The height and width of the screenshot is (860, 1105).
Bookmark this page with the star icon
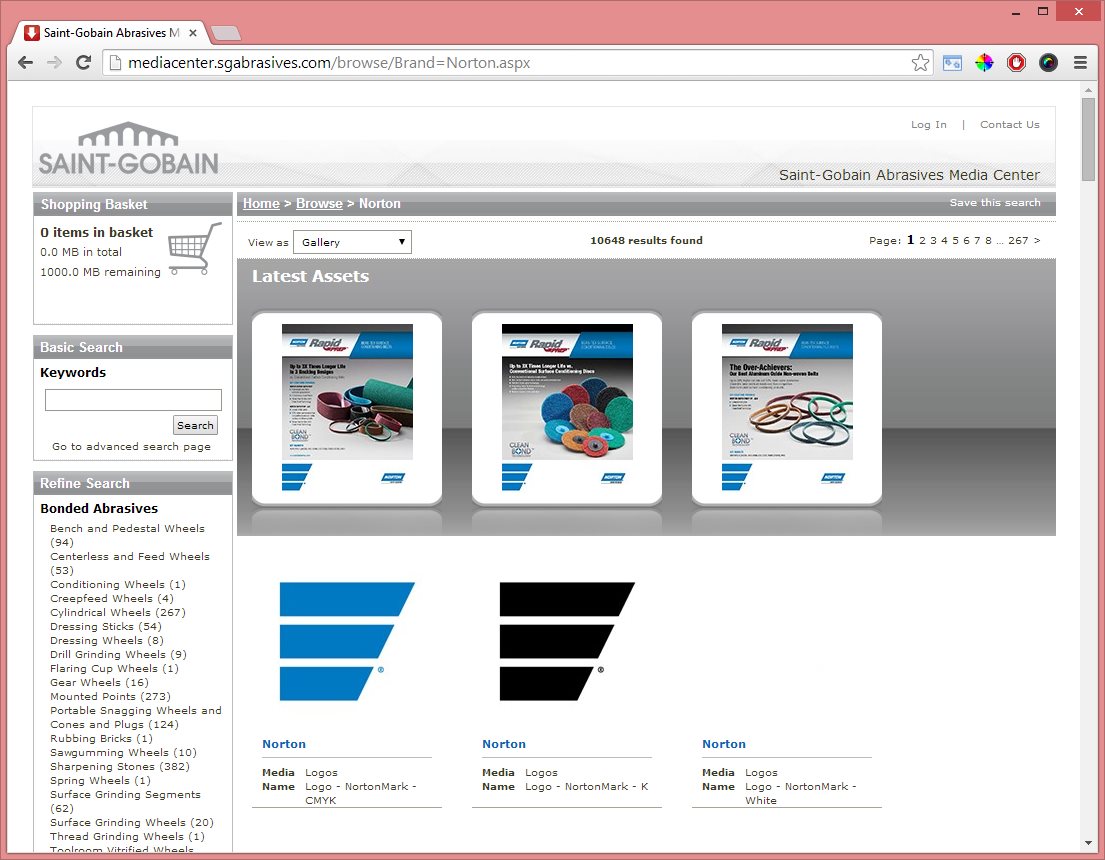tap(920, 63)
